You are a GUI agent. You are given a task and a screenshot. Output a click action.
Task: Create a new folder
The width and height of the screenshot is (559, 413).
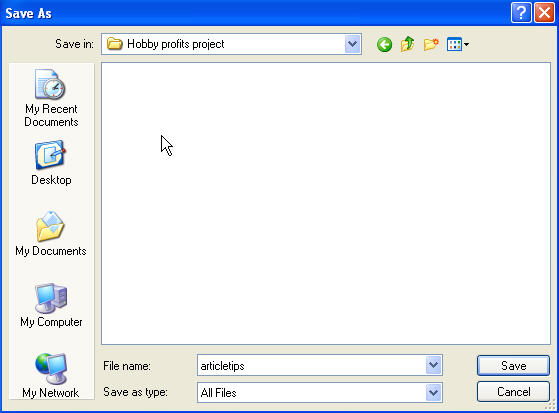[x=431, y=45]
